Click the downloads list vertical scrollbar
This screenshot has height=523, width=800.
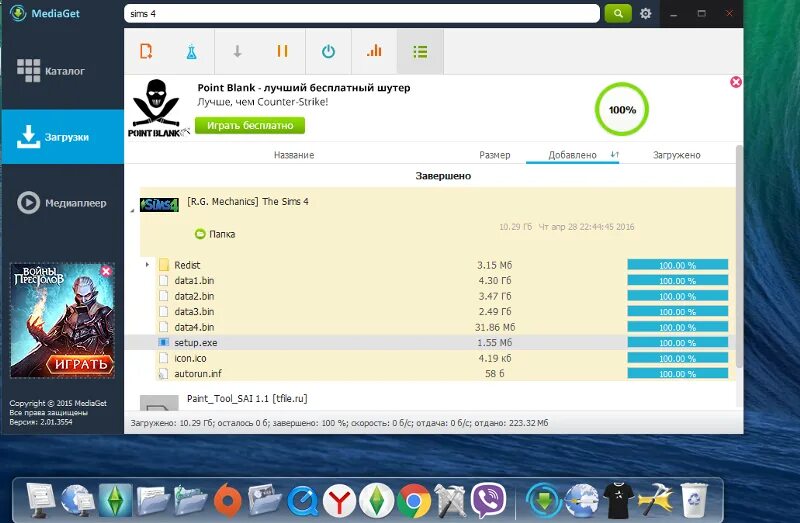click(x=739, y=255)
